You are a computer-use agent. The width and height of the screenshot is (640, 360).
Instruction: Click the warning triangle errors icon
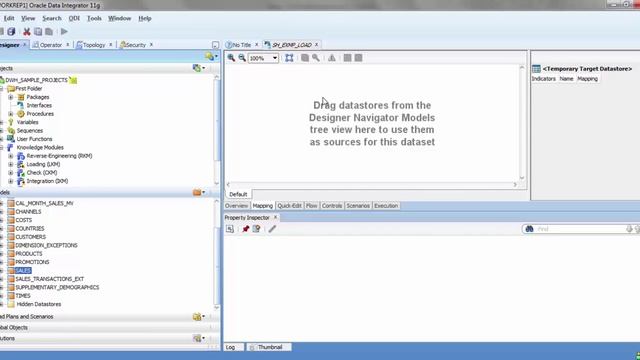(x=332, y=58)
